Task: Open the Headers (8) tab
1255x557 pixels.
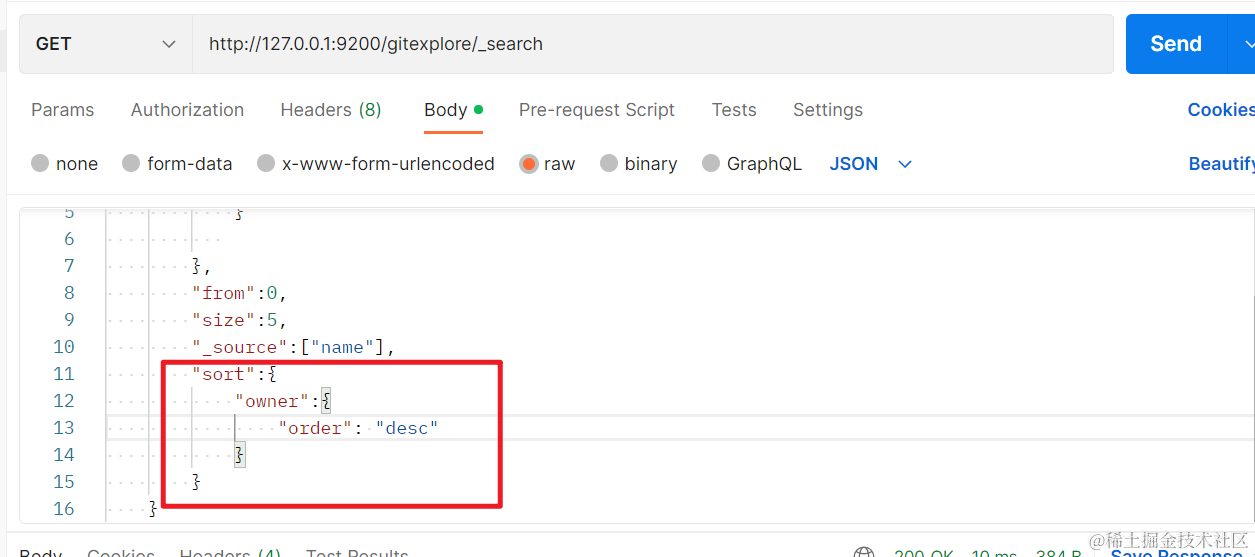Action: click(331, 110)
